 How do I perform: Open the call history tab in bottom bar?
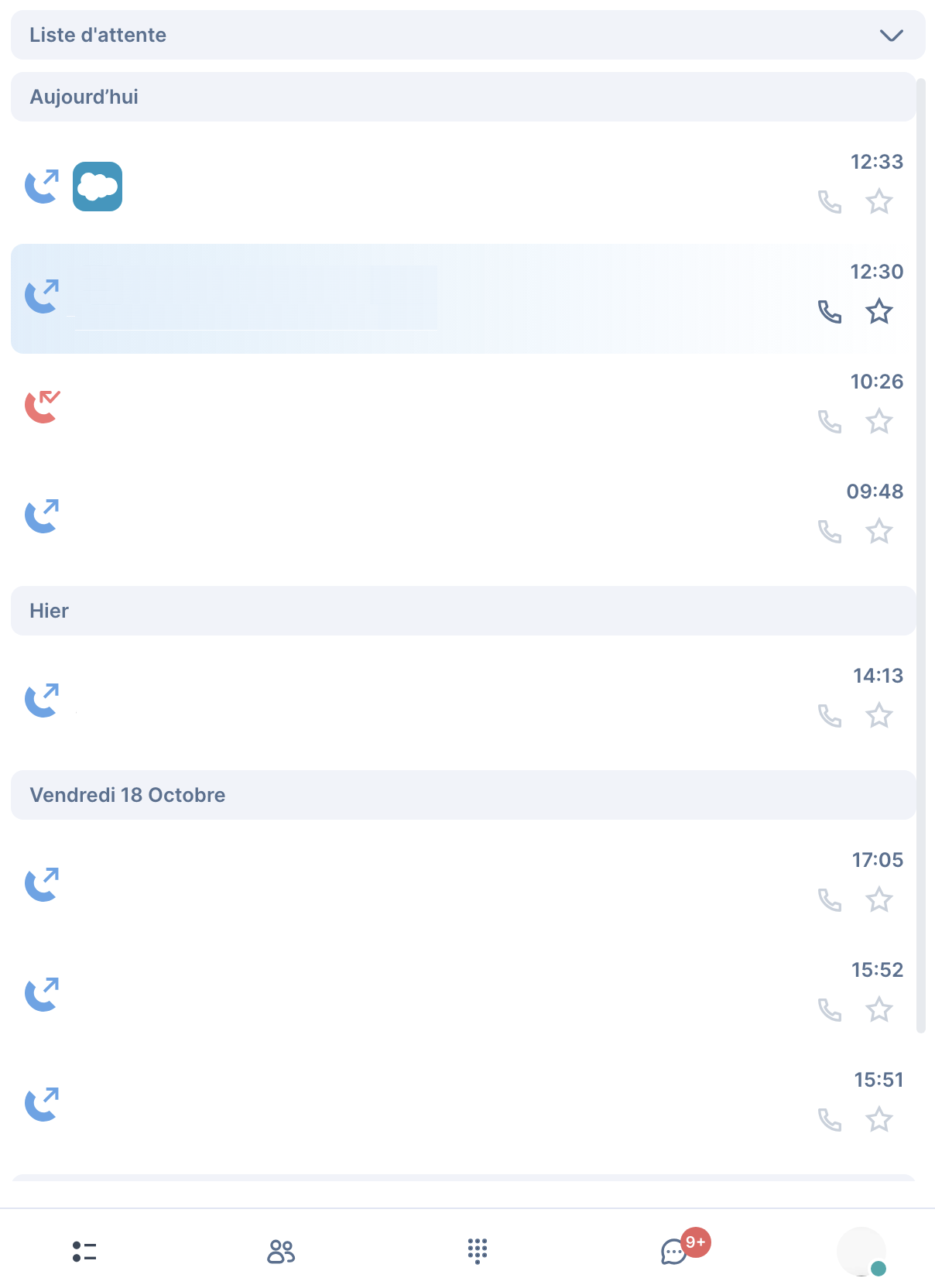[x=84, y=1252]
